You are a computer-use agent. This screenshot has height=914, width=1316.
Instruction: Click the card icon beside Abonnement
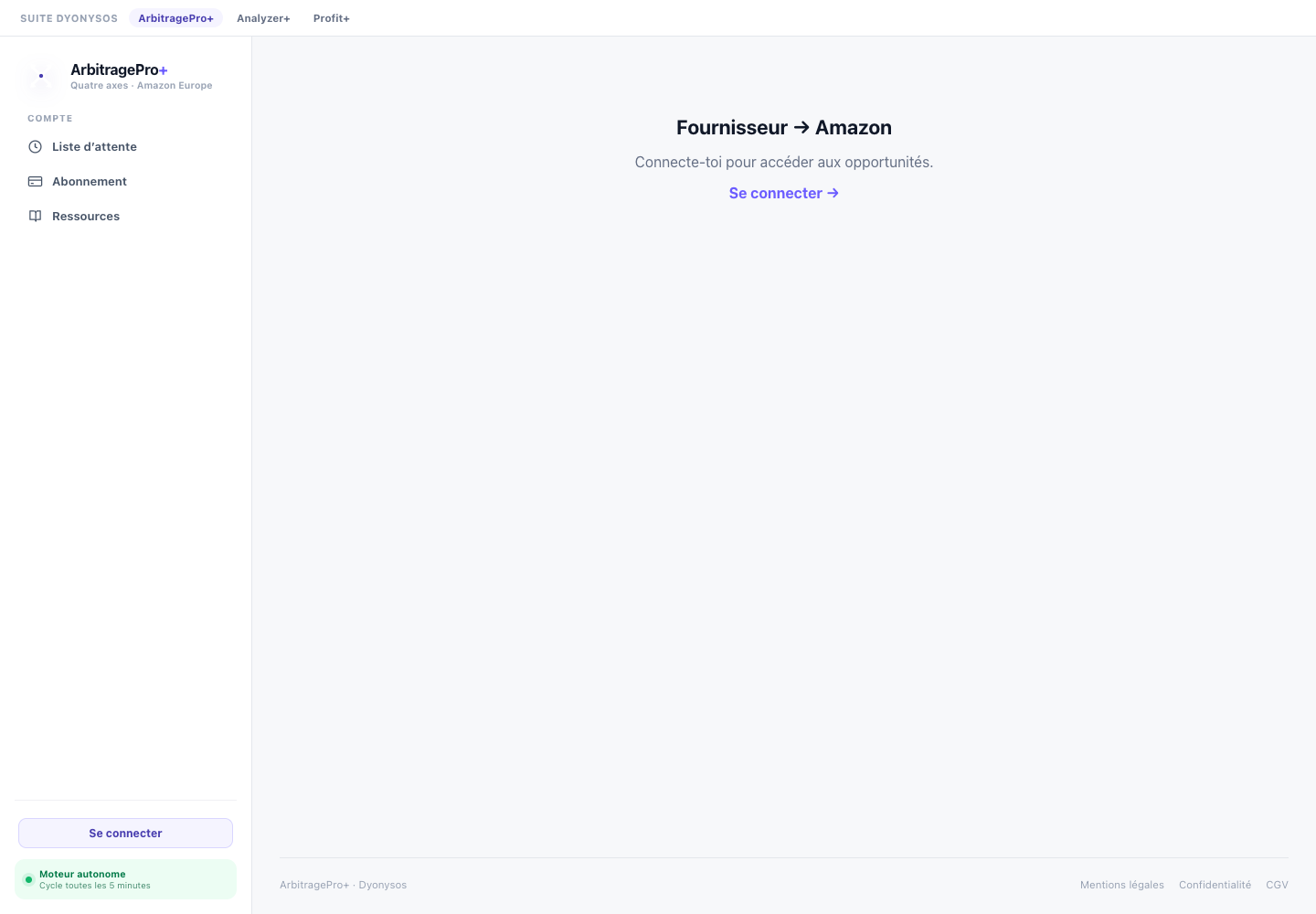[x=35, y=181]
